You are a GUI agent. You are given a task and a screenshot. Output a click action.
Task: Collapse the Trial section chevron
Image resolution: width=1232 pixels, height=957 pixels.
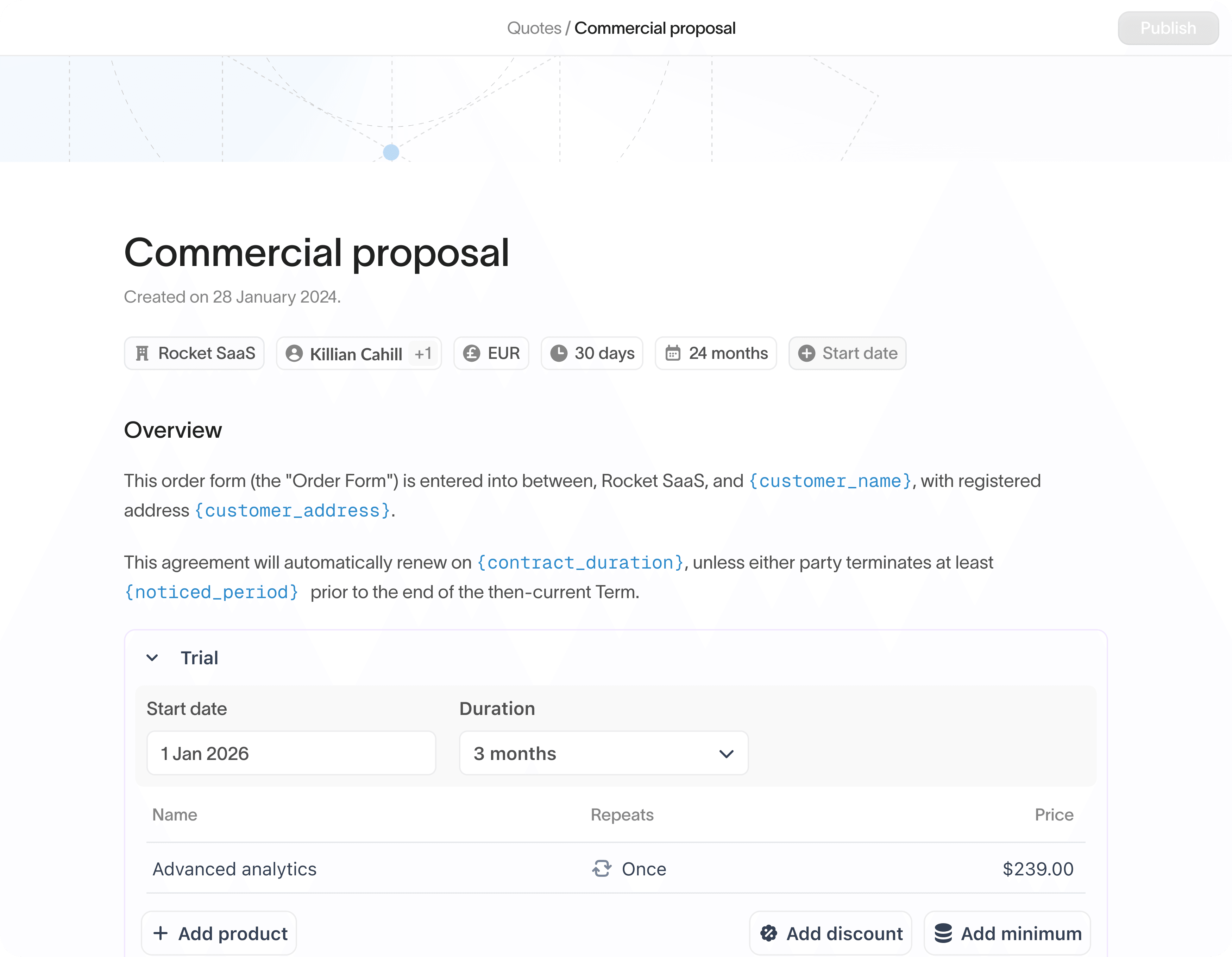pos(152,658)
